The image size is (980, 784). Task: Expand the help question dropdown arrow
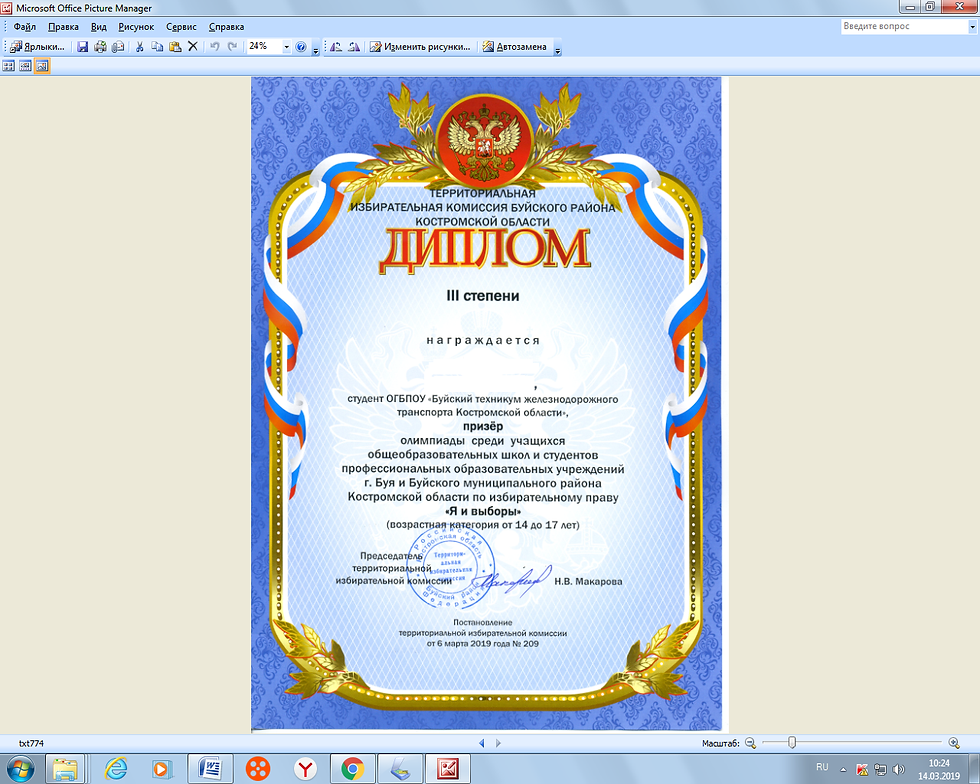[x=972, y=27]
